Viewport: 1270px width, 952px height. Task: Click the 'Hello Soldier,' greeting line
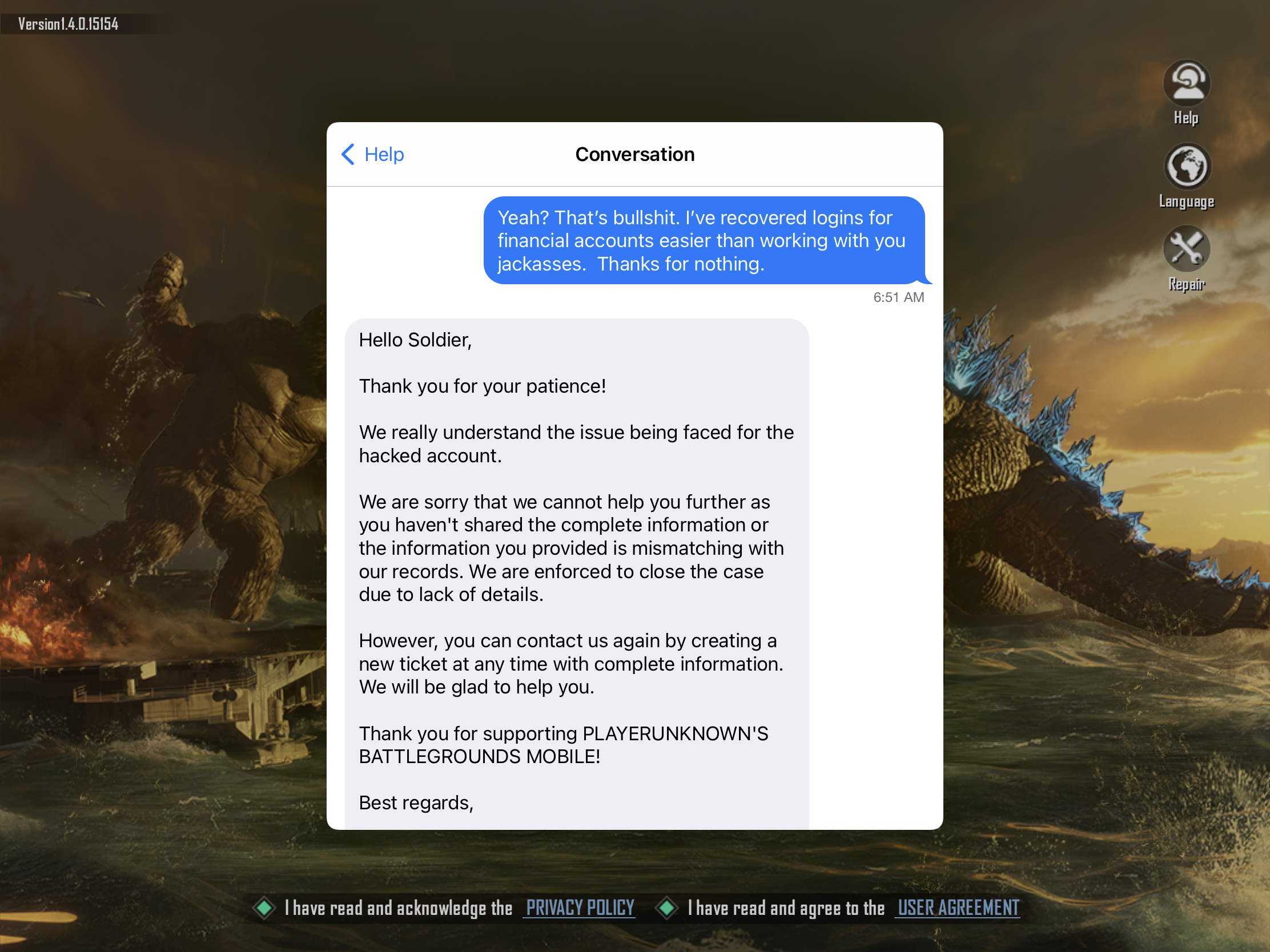[x=415, y=340]
